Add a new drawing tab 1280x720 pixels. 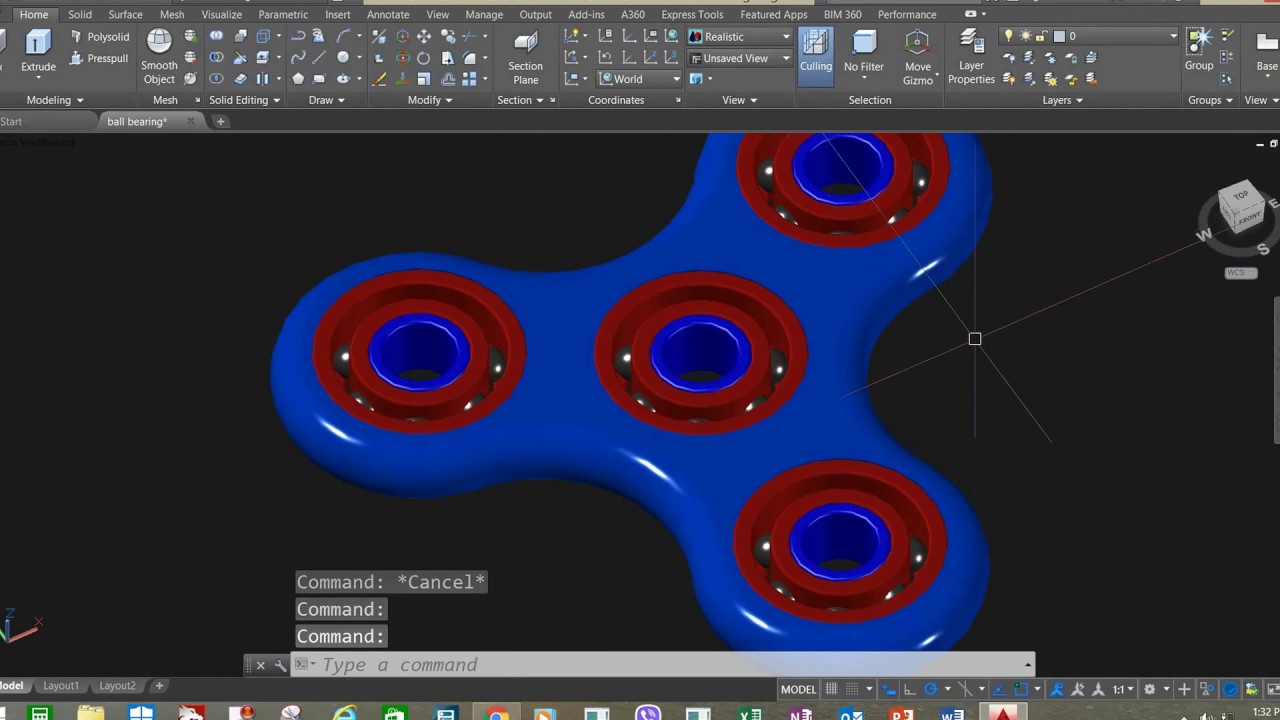click(x=221, y=122)
